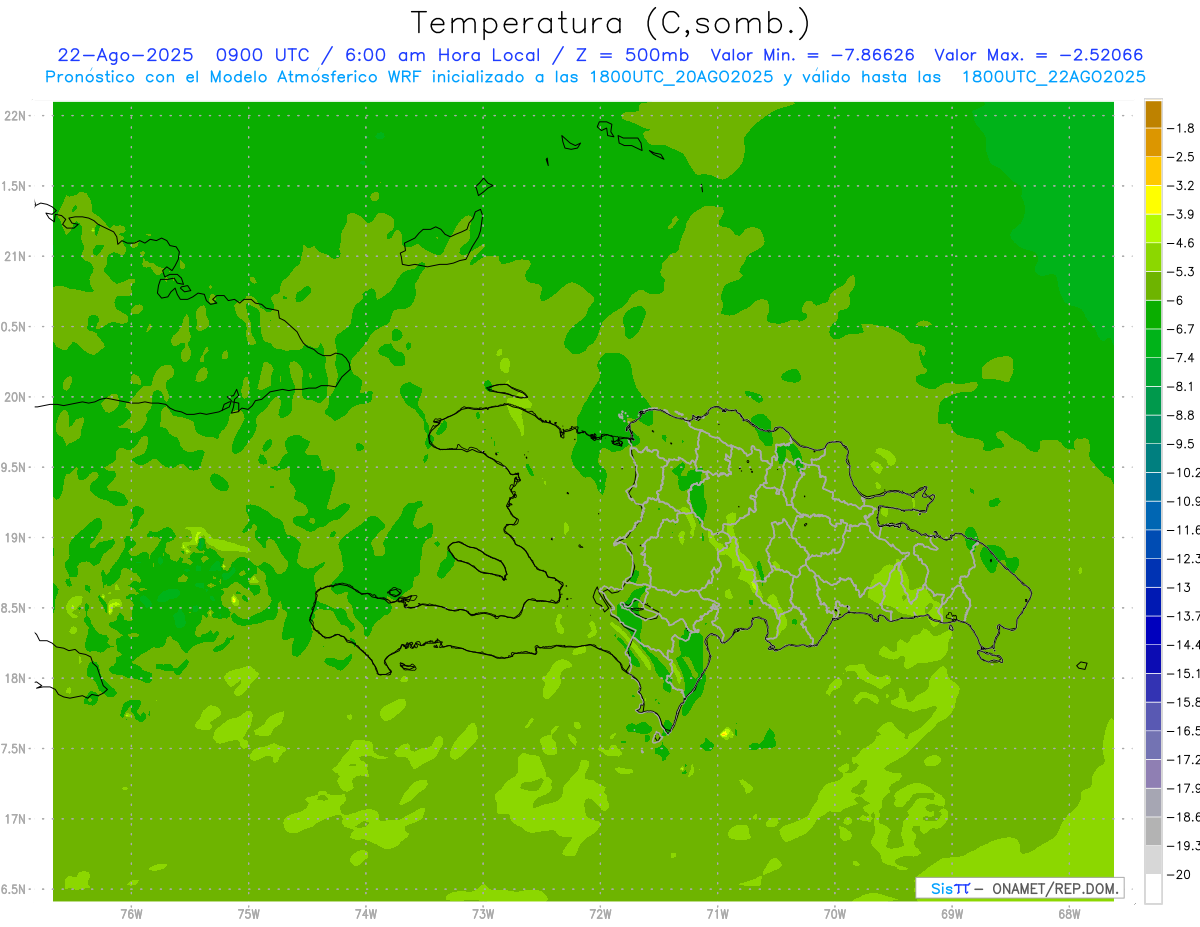Click the "21N" latitude label
This screenshot has width=1200, height=927.
pos(14,256)
